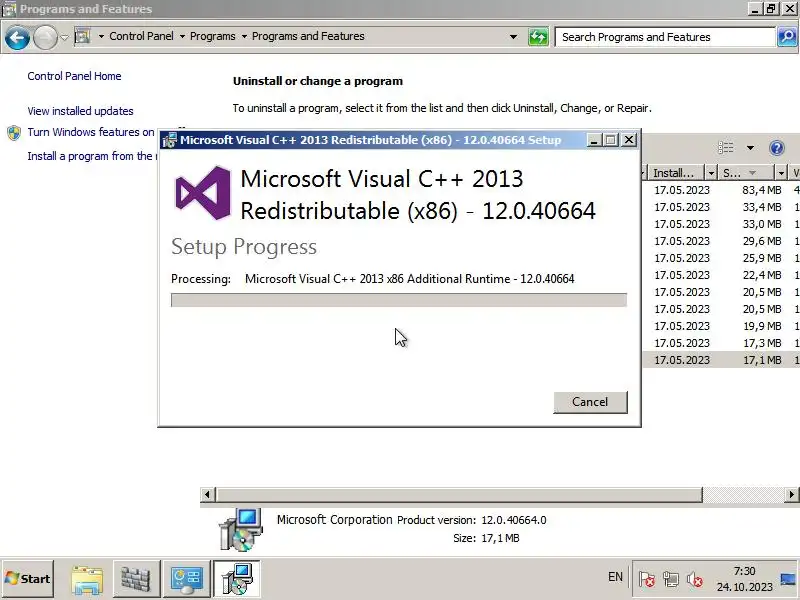Select row with size 33,4 MB
The width and height of the screenshot is (800, 600).
tap(721, 207)
